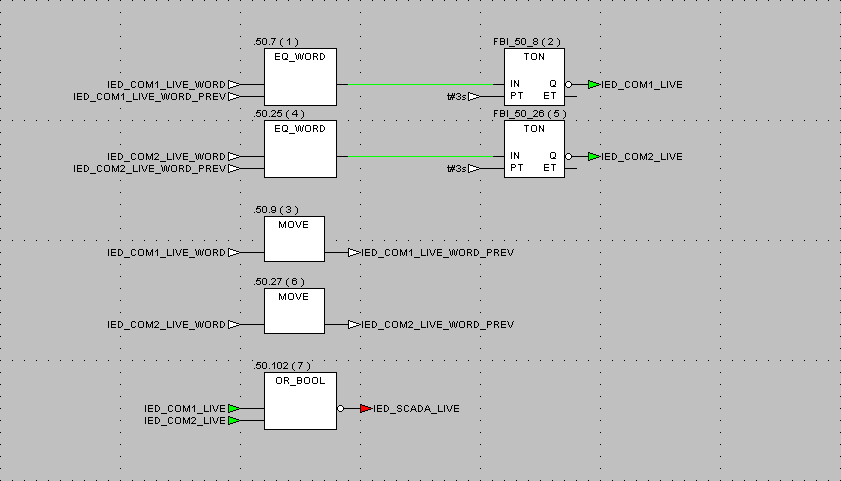
Task: Click the negation circle on OR_BOOL output
Action: (x=341, y=409)
